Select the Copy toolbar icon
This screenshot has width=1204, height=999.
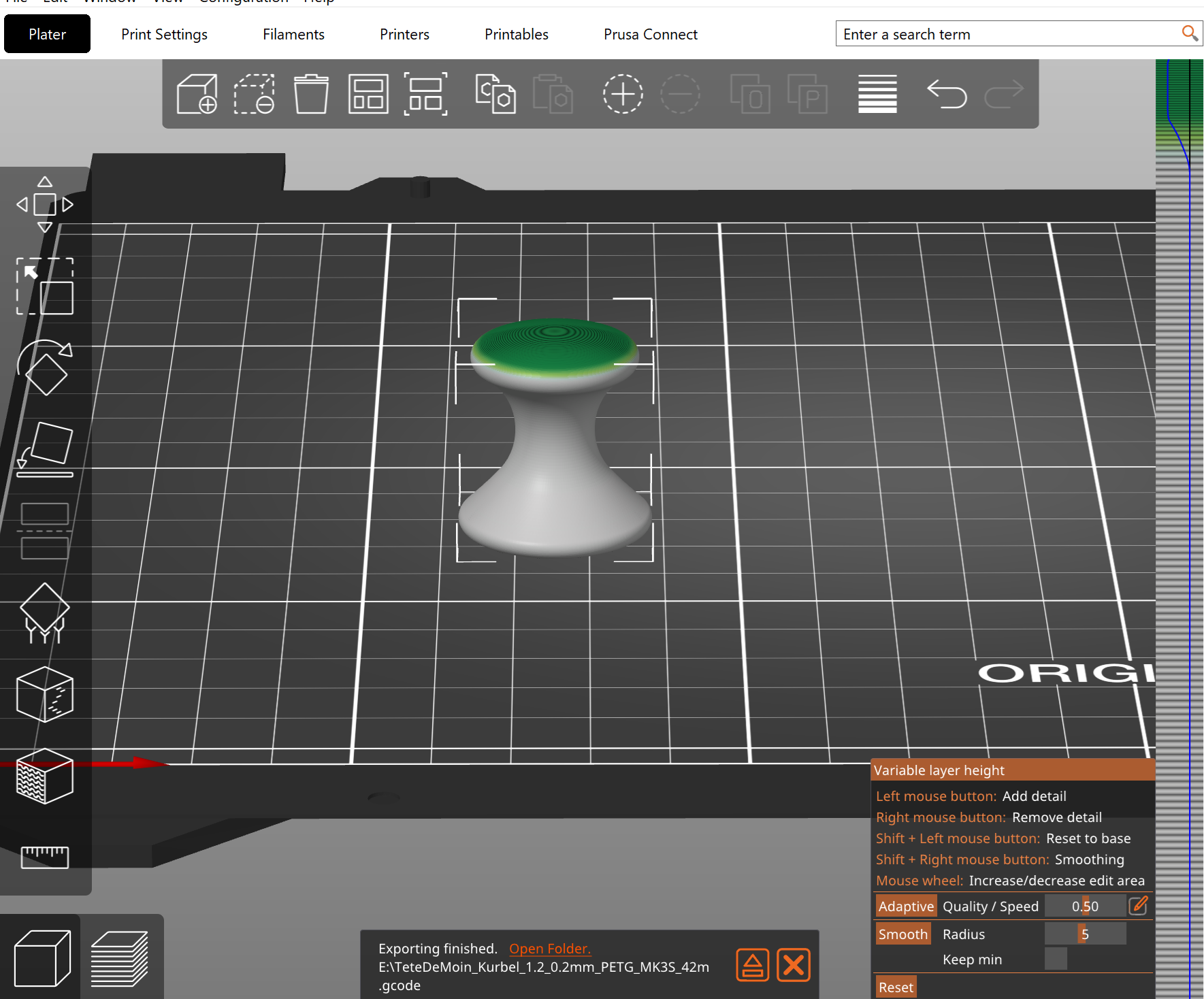point(495,94)
